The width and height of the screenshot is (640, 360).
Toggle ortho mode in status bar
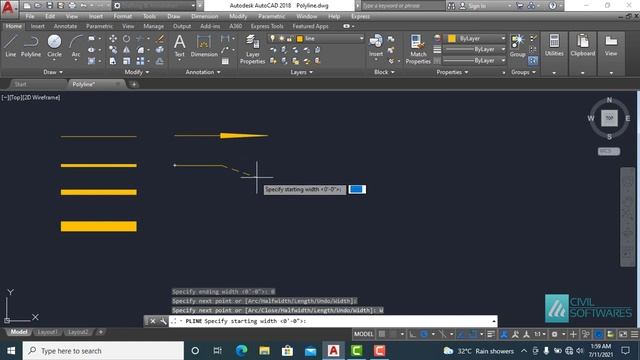coord(413,334)
